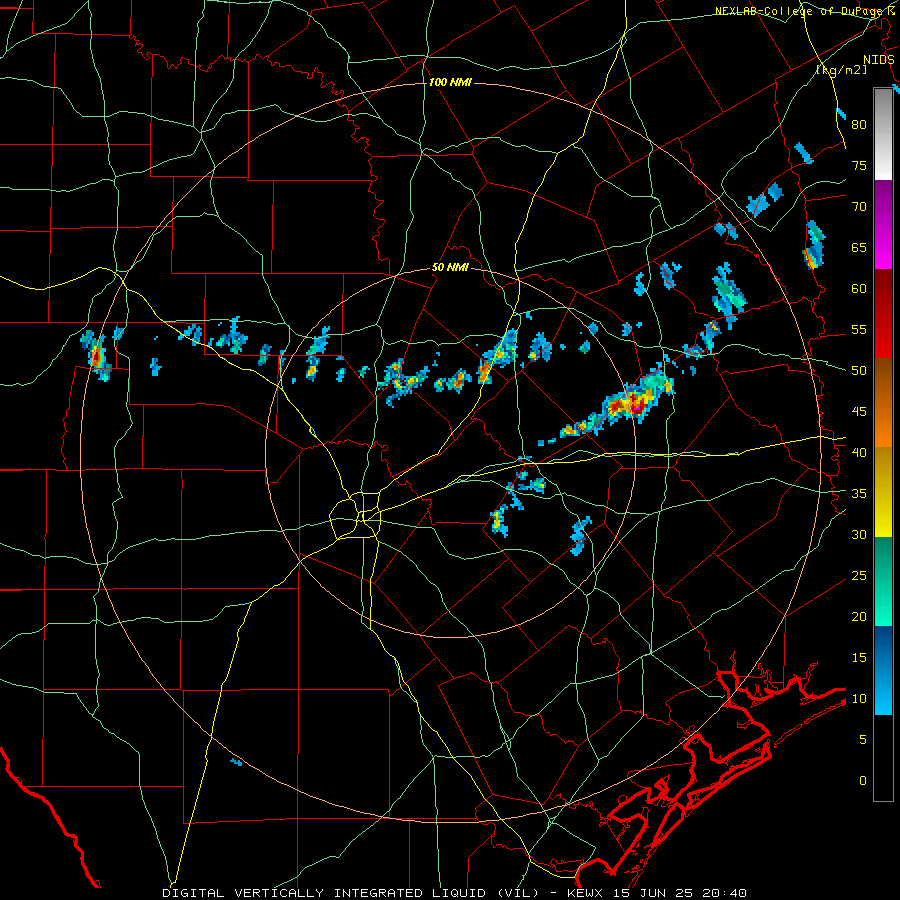900x900 pixels.
Task: Click the 15 value on the color scale
Action: pyautogui.click(x=859, y=657)
